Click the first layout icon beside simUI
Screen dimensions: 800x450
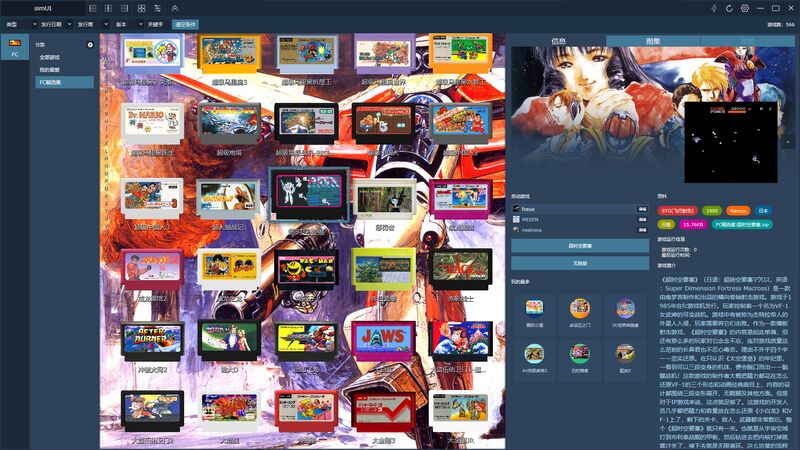92,8
